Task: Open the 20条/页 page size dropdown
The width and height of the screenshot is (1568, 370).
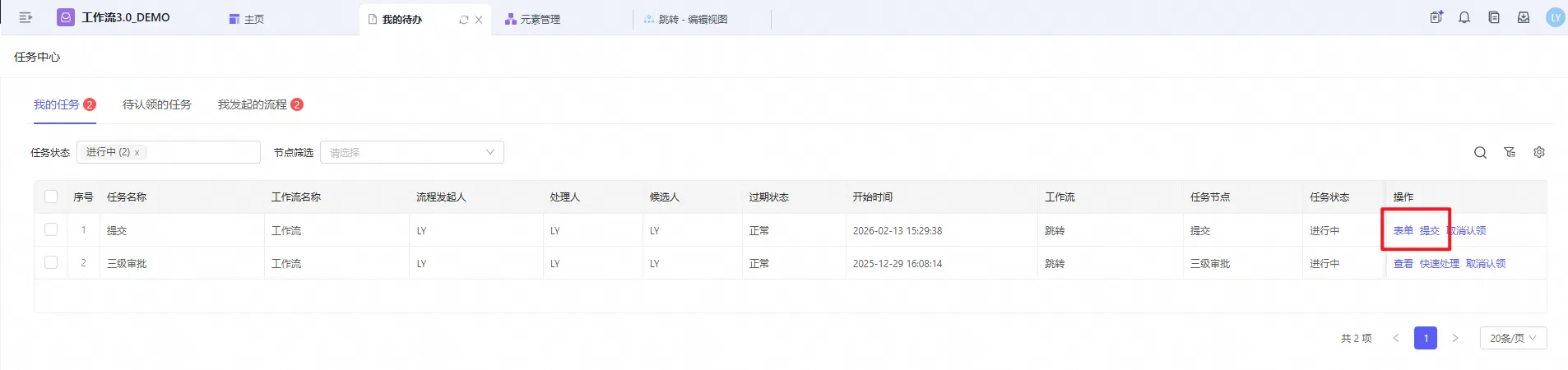Action: pos(1513,338)
